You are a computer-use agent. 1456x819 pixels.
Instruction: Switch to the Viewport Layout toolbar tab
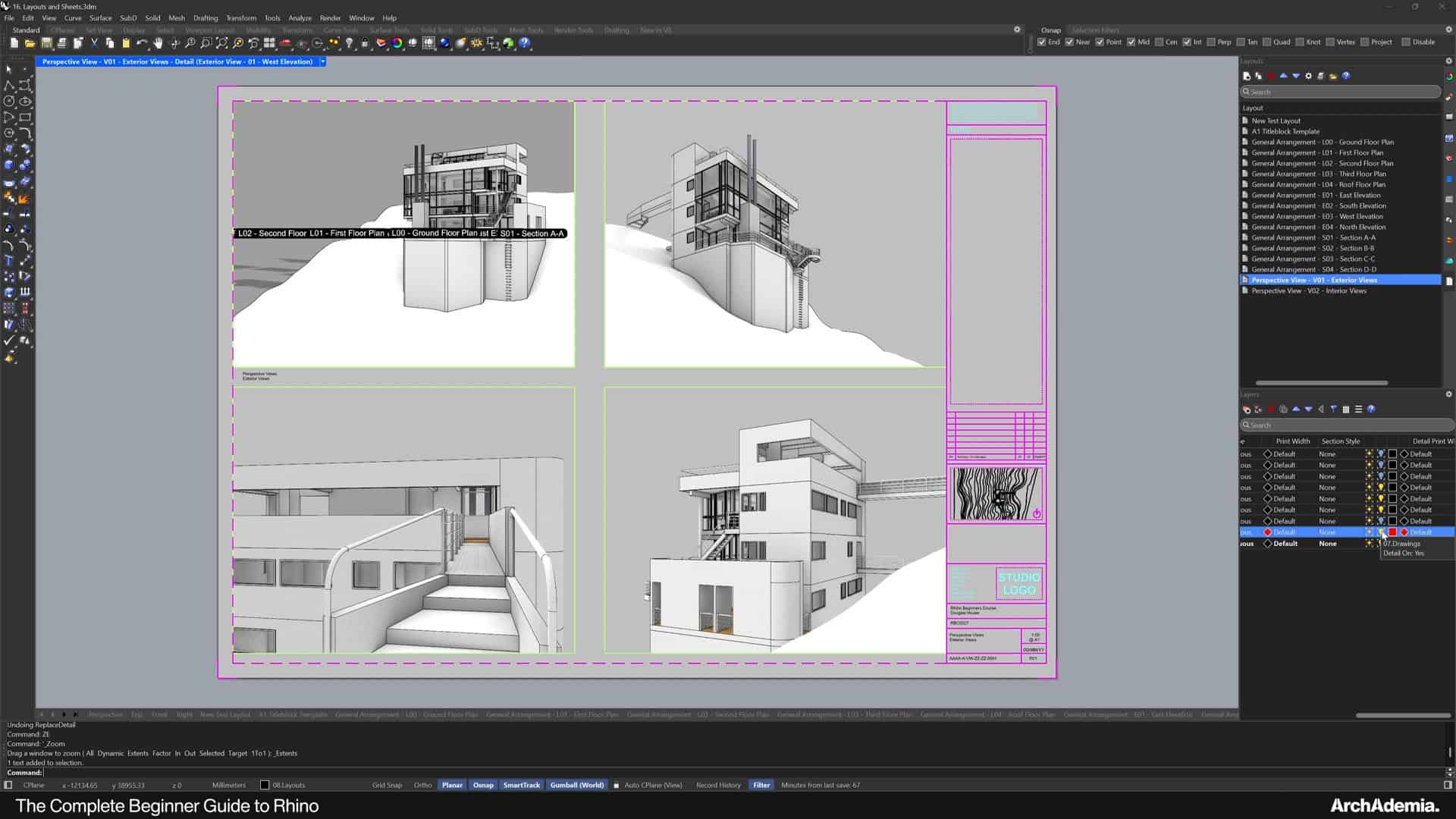pyautogui.click(x=210, y=30)
